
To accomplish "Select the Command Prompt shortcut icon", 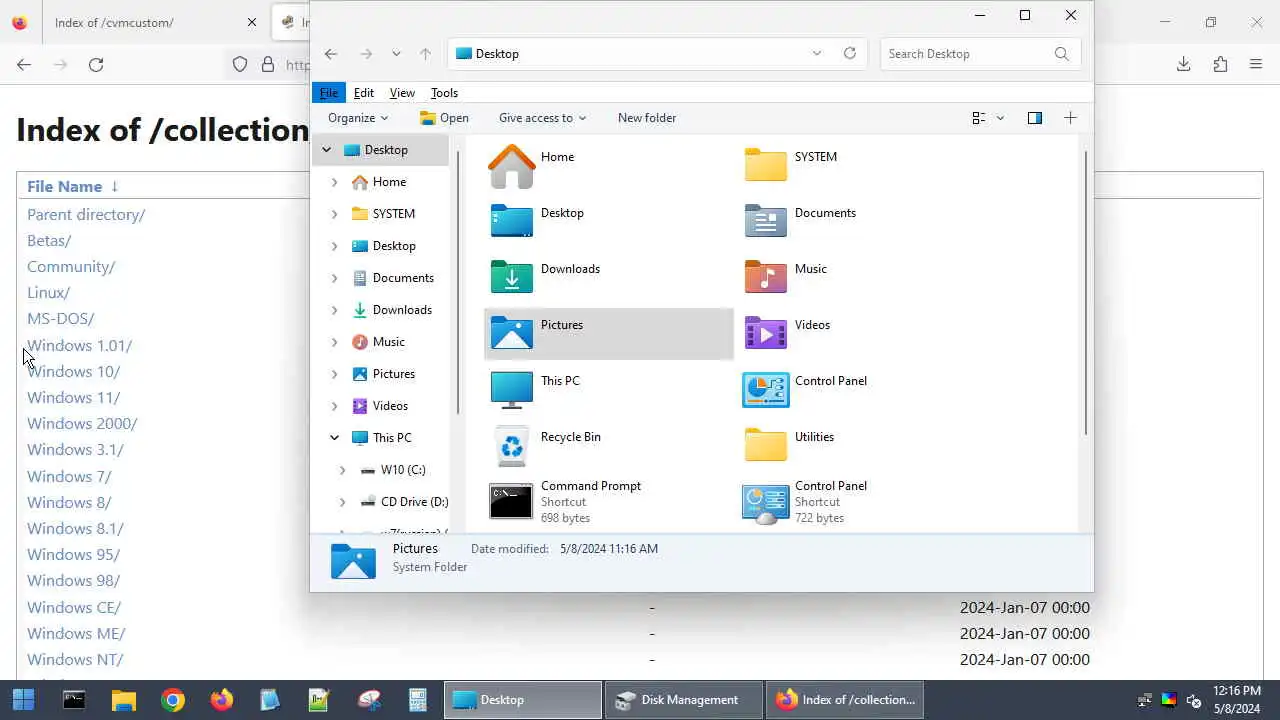I will click(x=511, y=502).
